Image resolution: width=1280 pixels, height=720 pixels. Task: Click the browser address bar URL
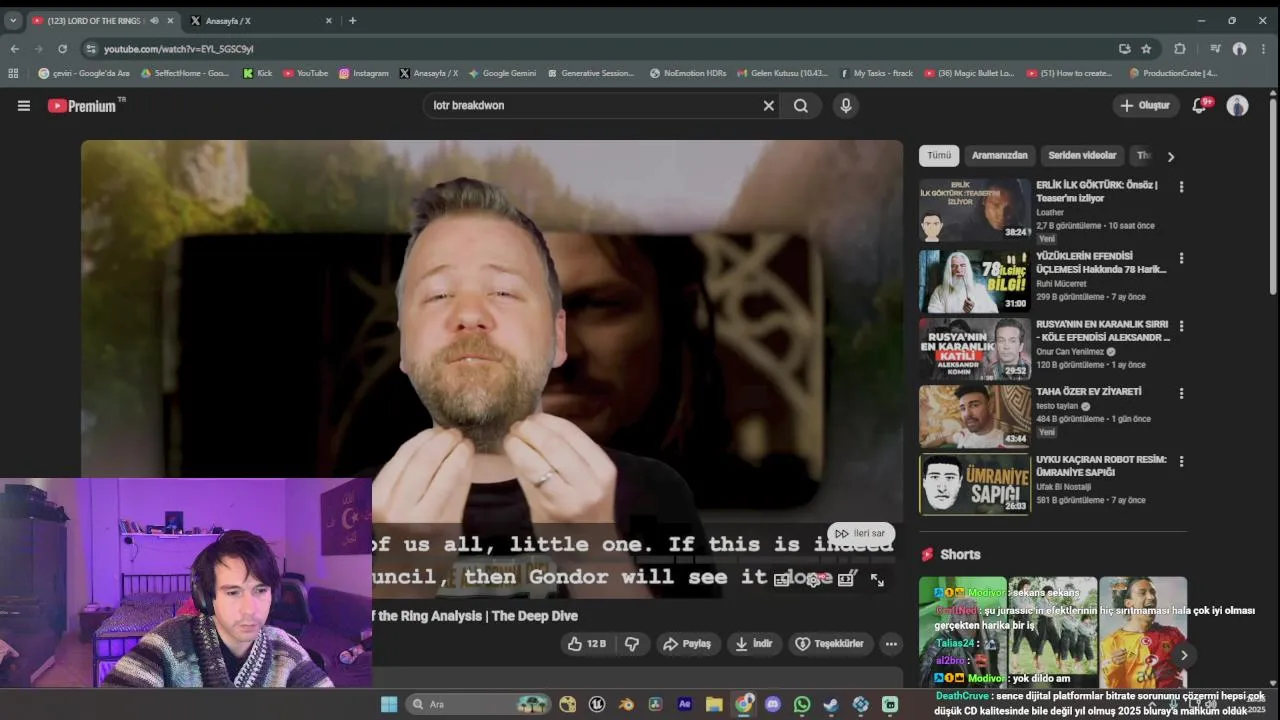179,49
